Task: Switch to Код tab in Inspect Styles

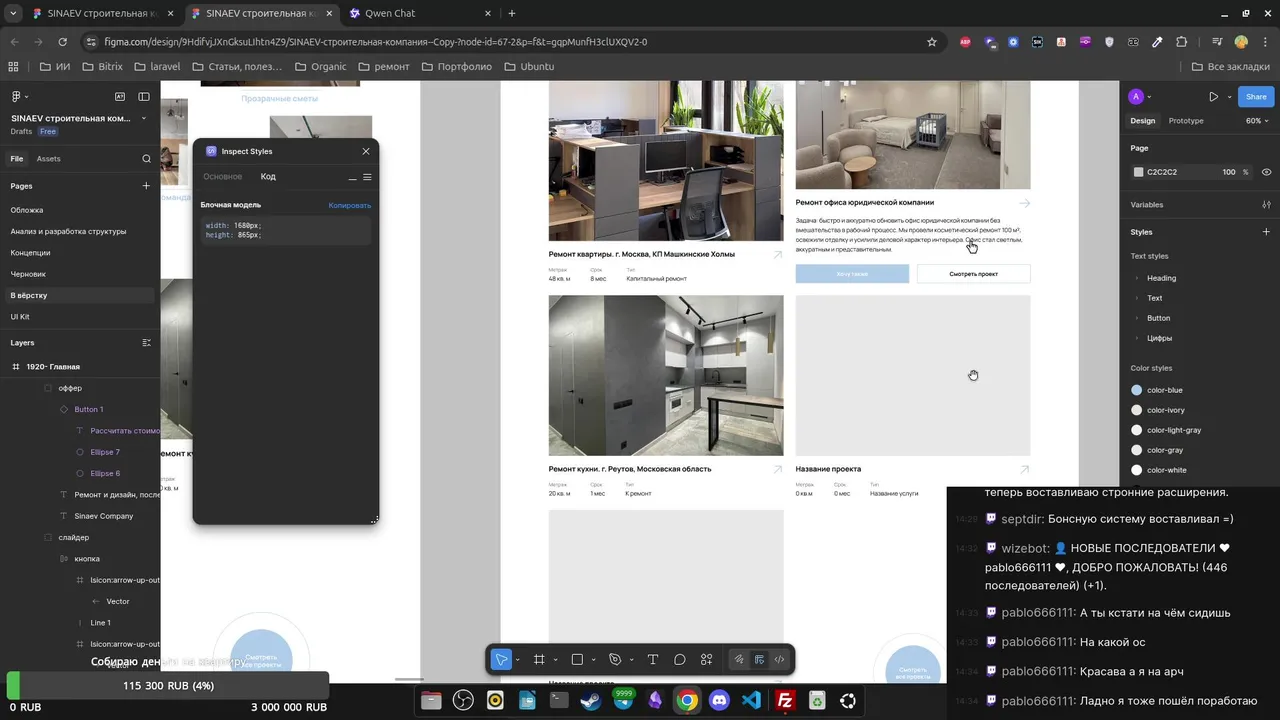Action: (x=268, y=177)
